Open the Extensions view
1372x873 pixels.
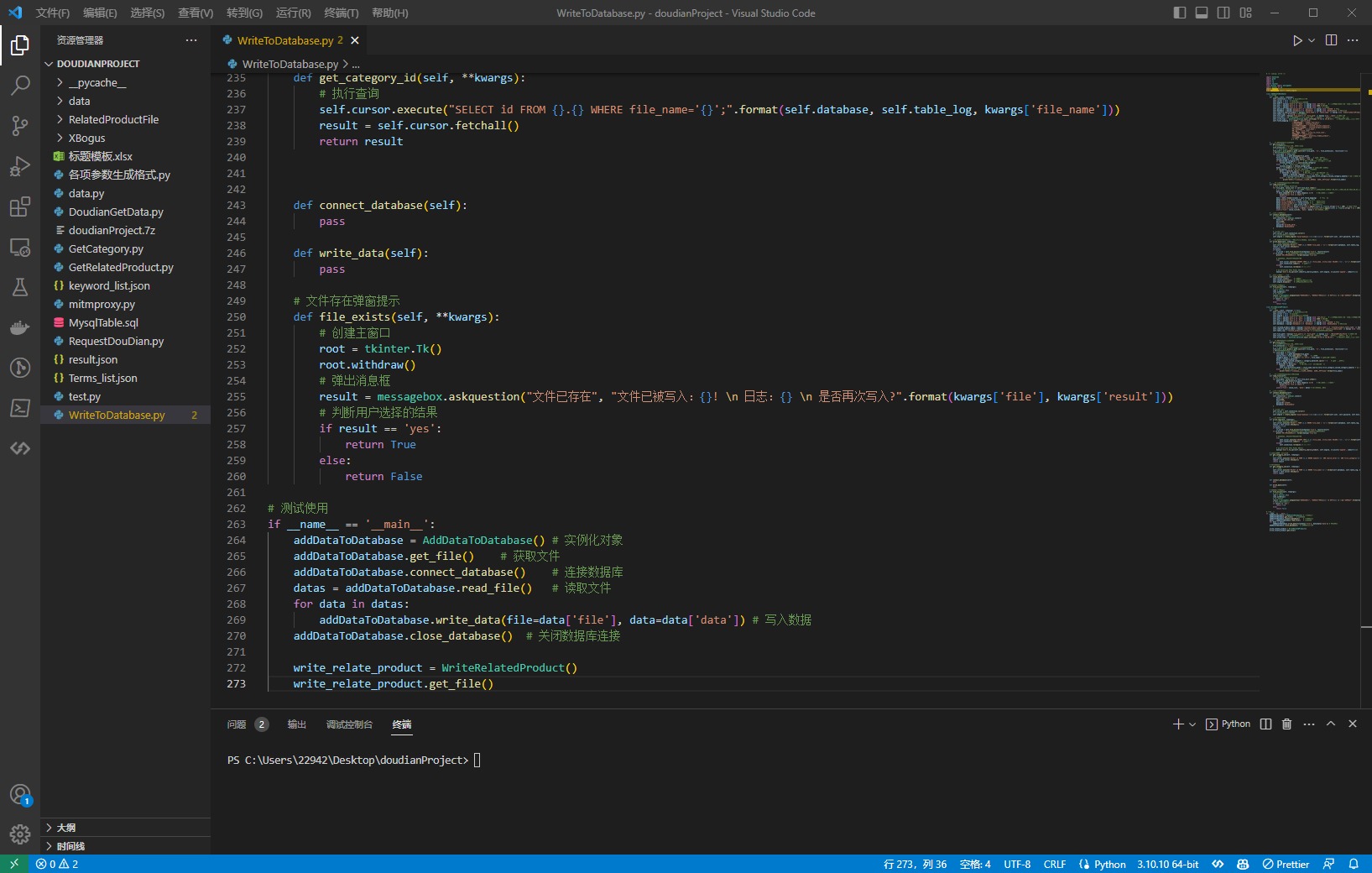[x=20, y=206]
